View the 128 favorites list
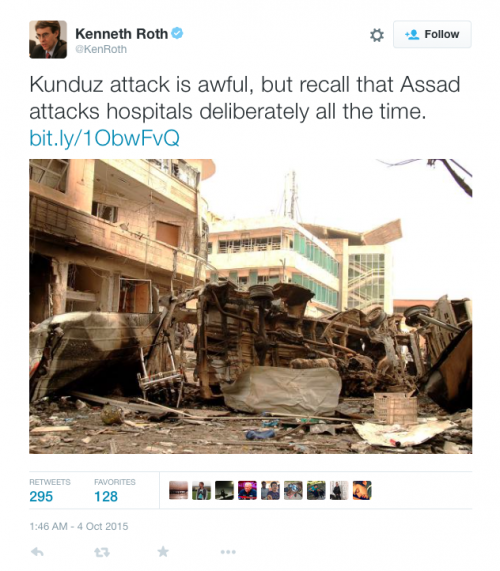The width and height of the screenshot is (500, 571). coord(115,491)
